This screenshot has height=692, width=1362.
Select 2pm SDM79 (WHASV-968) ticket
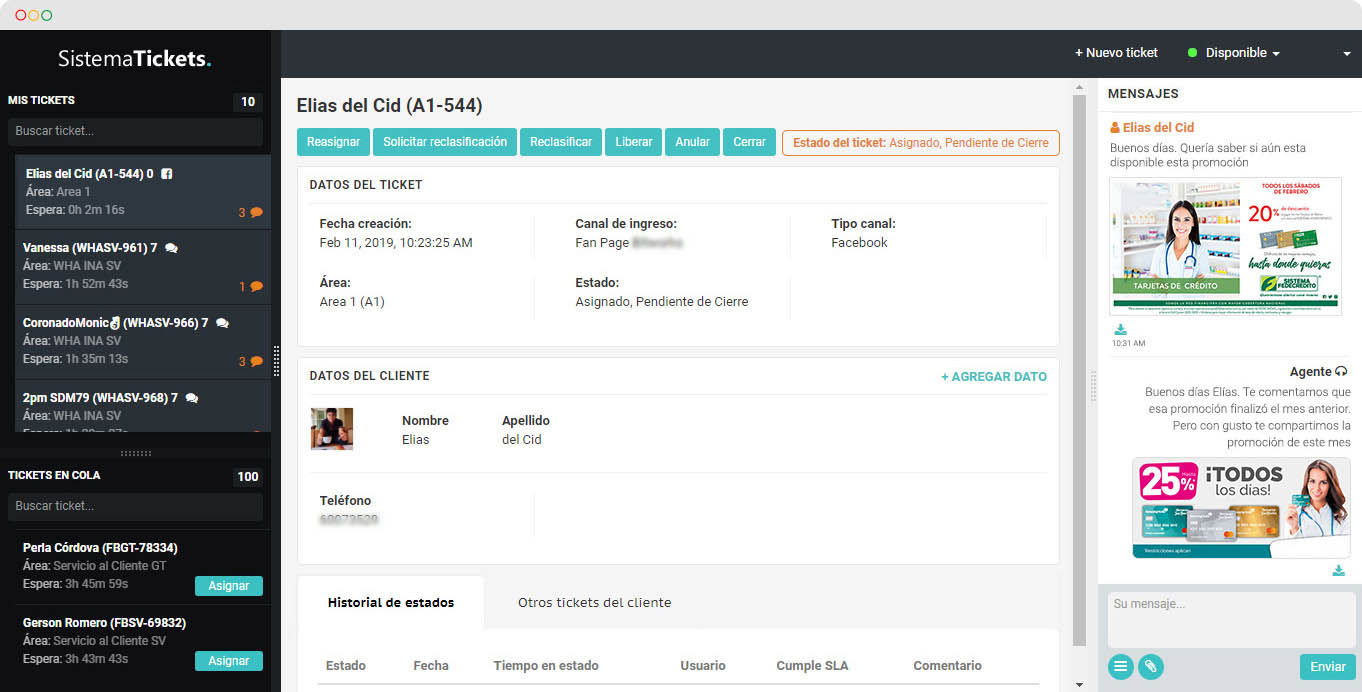[143, 406]
